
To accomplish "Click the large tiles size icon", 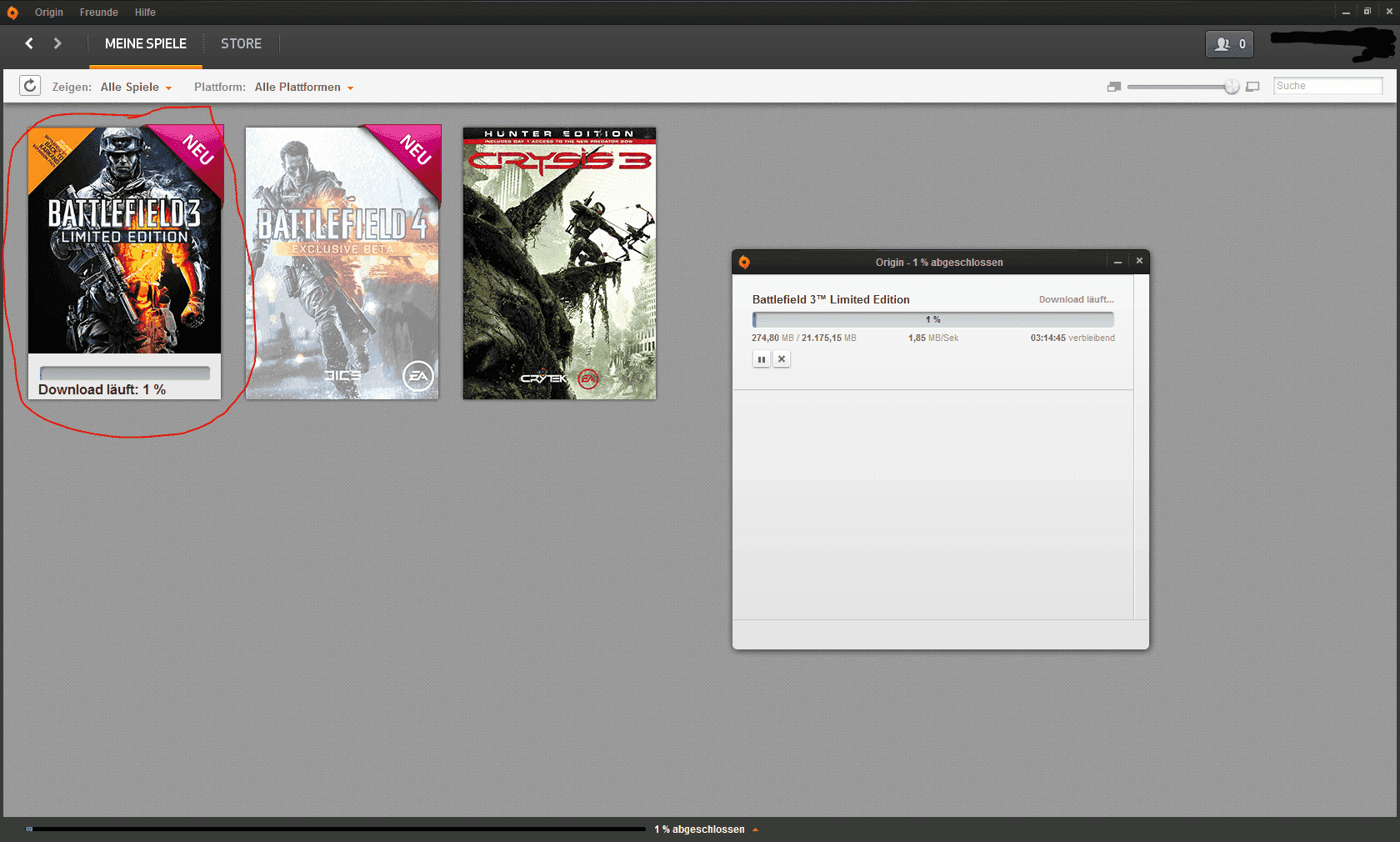I will click(1252, 87).
